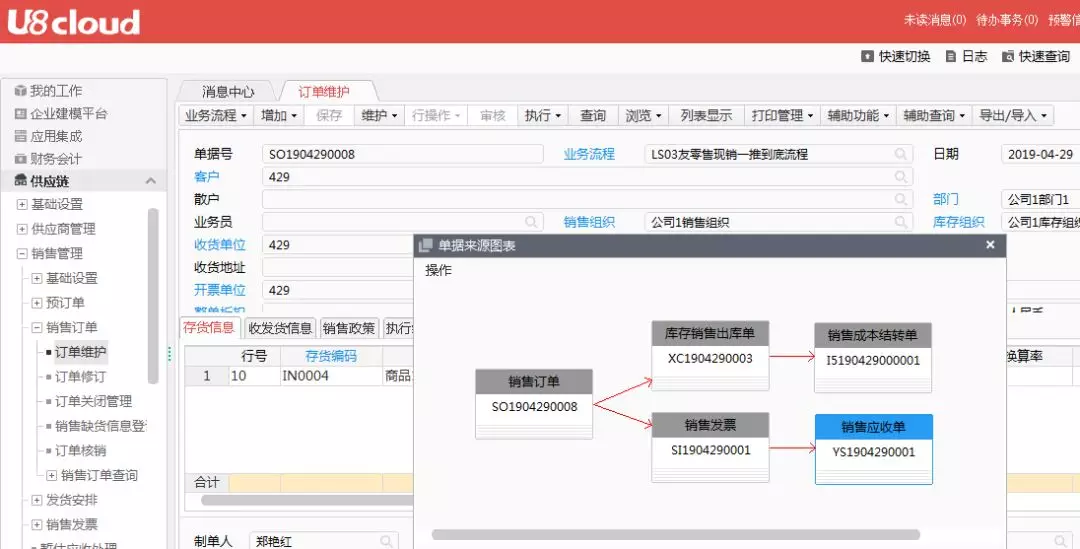This screenshot has height=549, width=1080.
Task: Click the 单据号 input field
Action: coord(402,154)
